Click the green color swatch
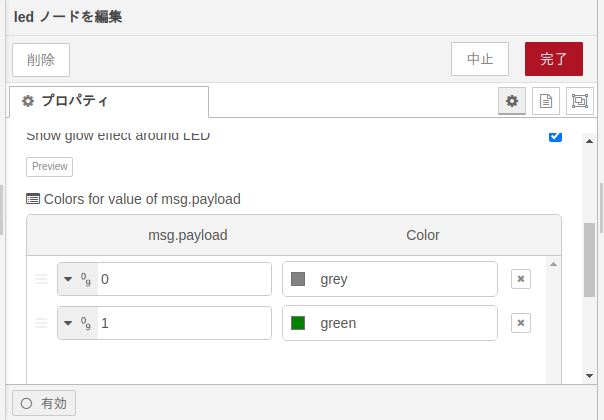 pyautogui.click(x=298, y=323)
